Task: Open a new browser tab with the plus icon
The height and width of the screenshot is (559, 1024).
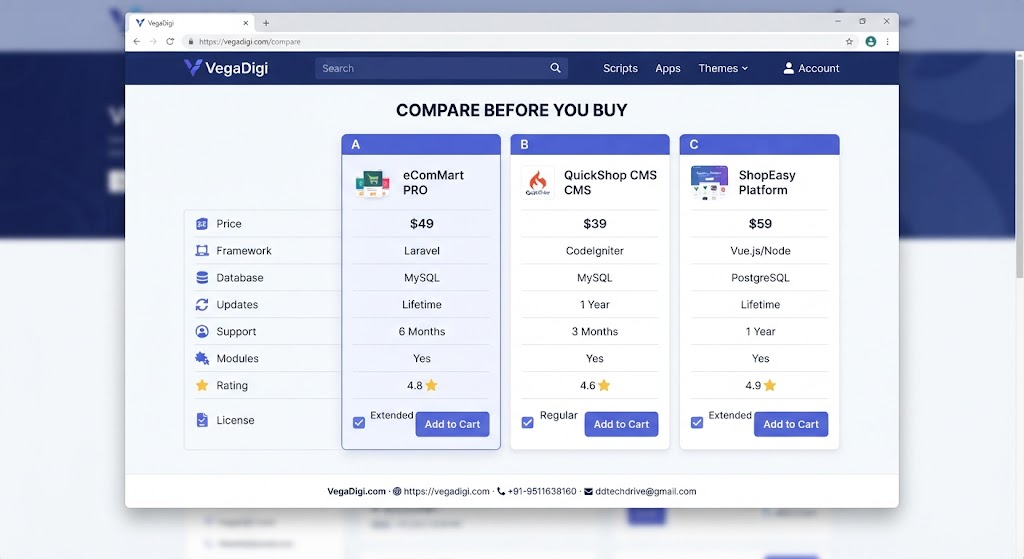Action: pos(266,23)
